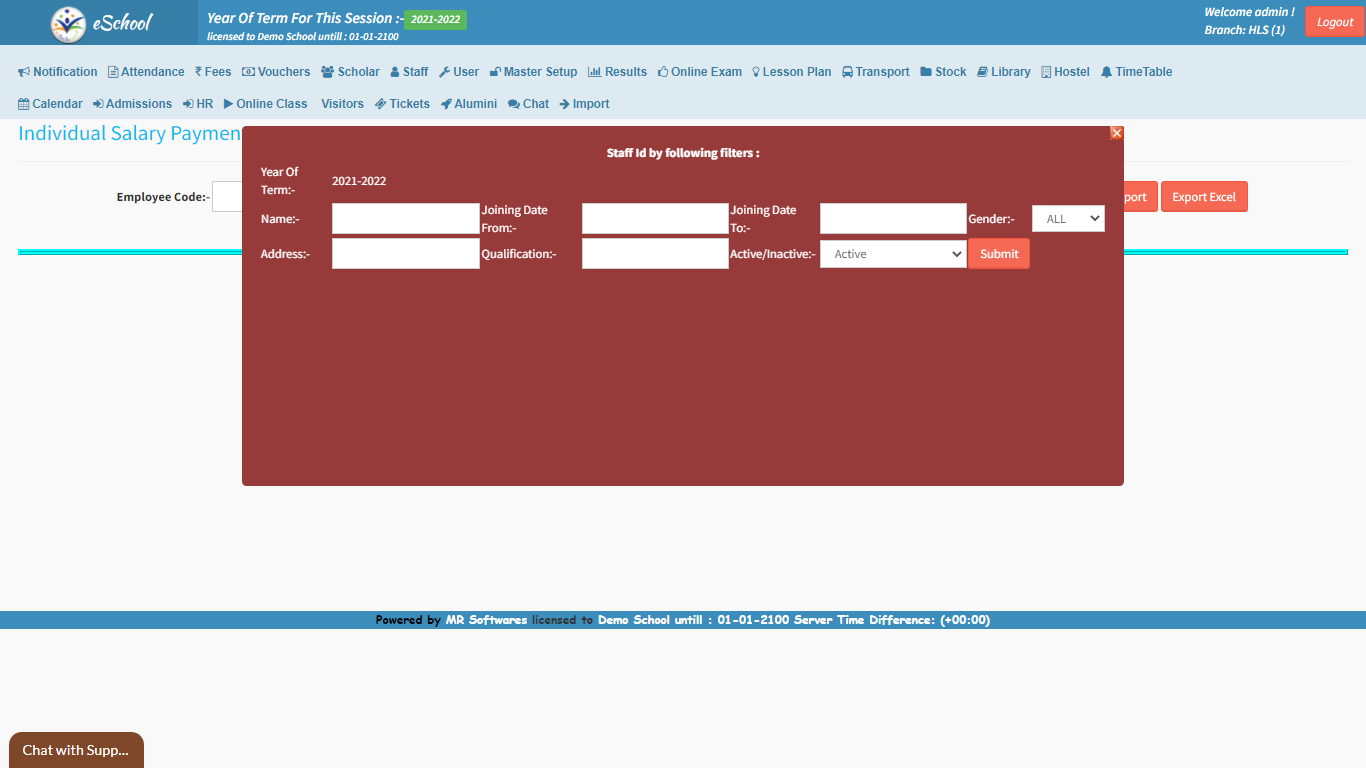1366x768 pixels.
Task: Expand the Gender dropdown
Action: point(1068,219)
